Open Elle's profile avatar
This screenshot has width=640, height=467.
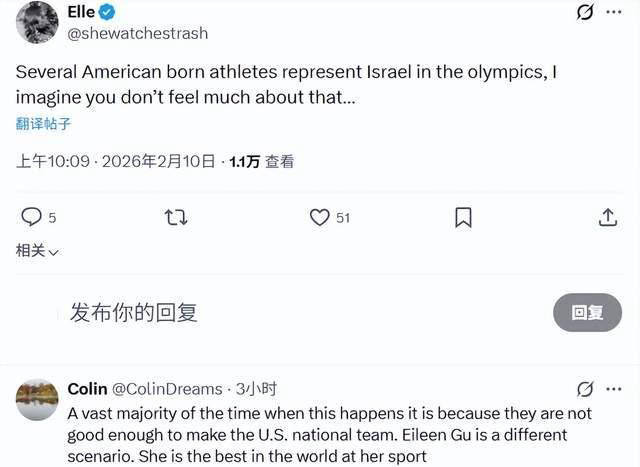(37, 21)
